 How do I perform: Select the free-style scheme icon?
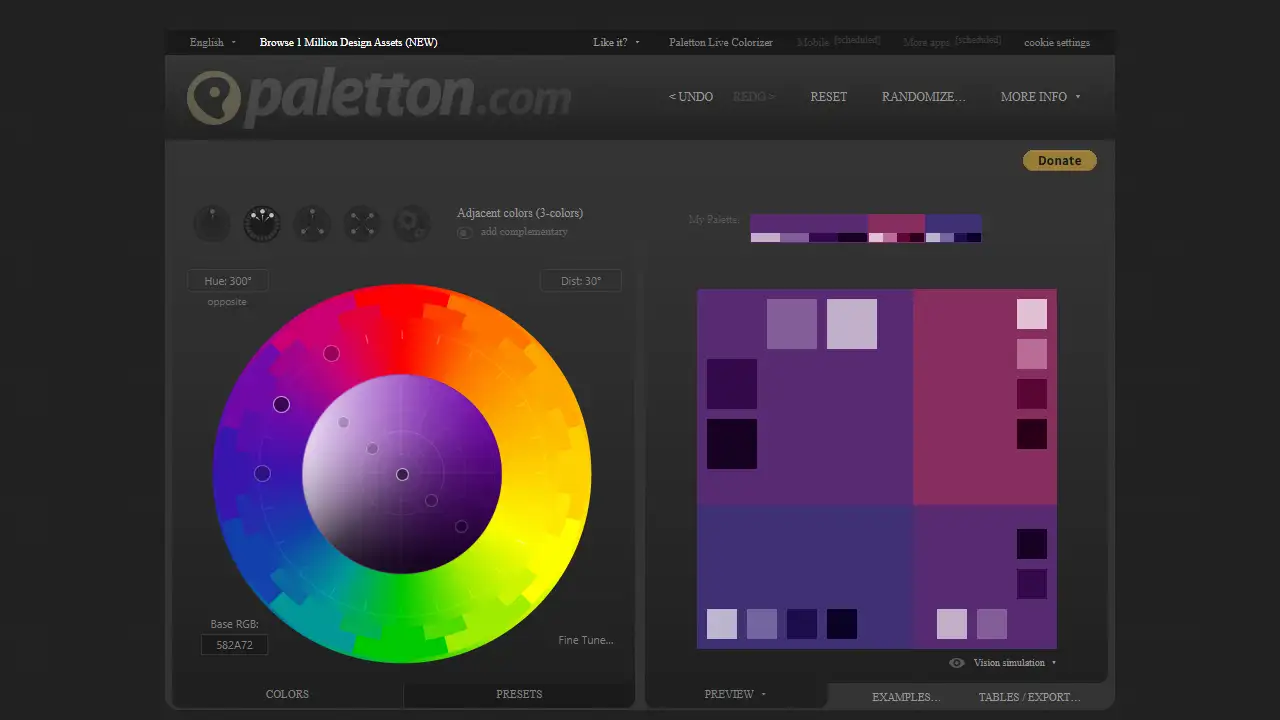pos(411,223)
